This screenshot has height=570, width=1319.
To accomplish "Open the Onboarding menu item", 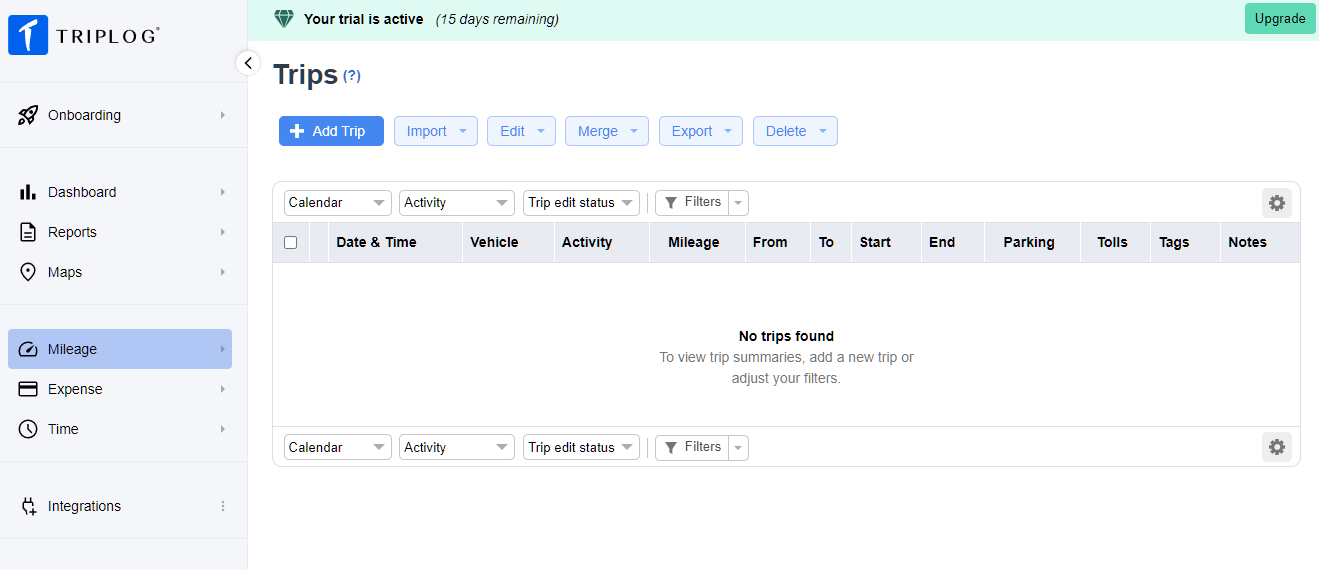I will (120, 115).
